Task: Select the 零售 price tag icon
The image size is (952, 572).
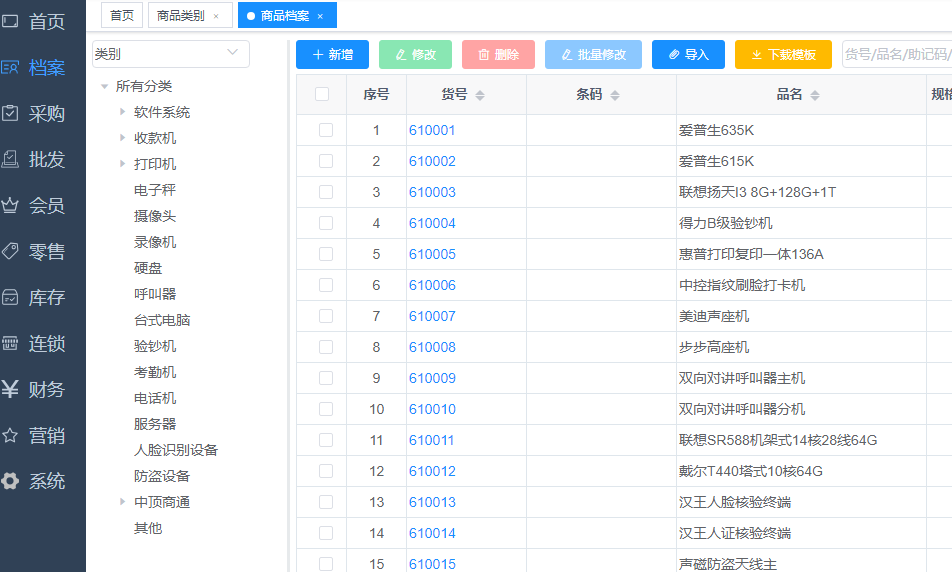Action: coord(11,251)
